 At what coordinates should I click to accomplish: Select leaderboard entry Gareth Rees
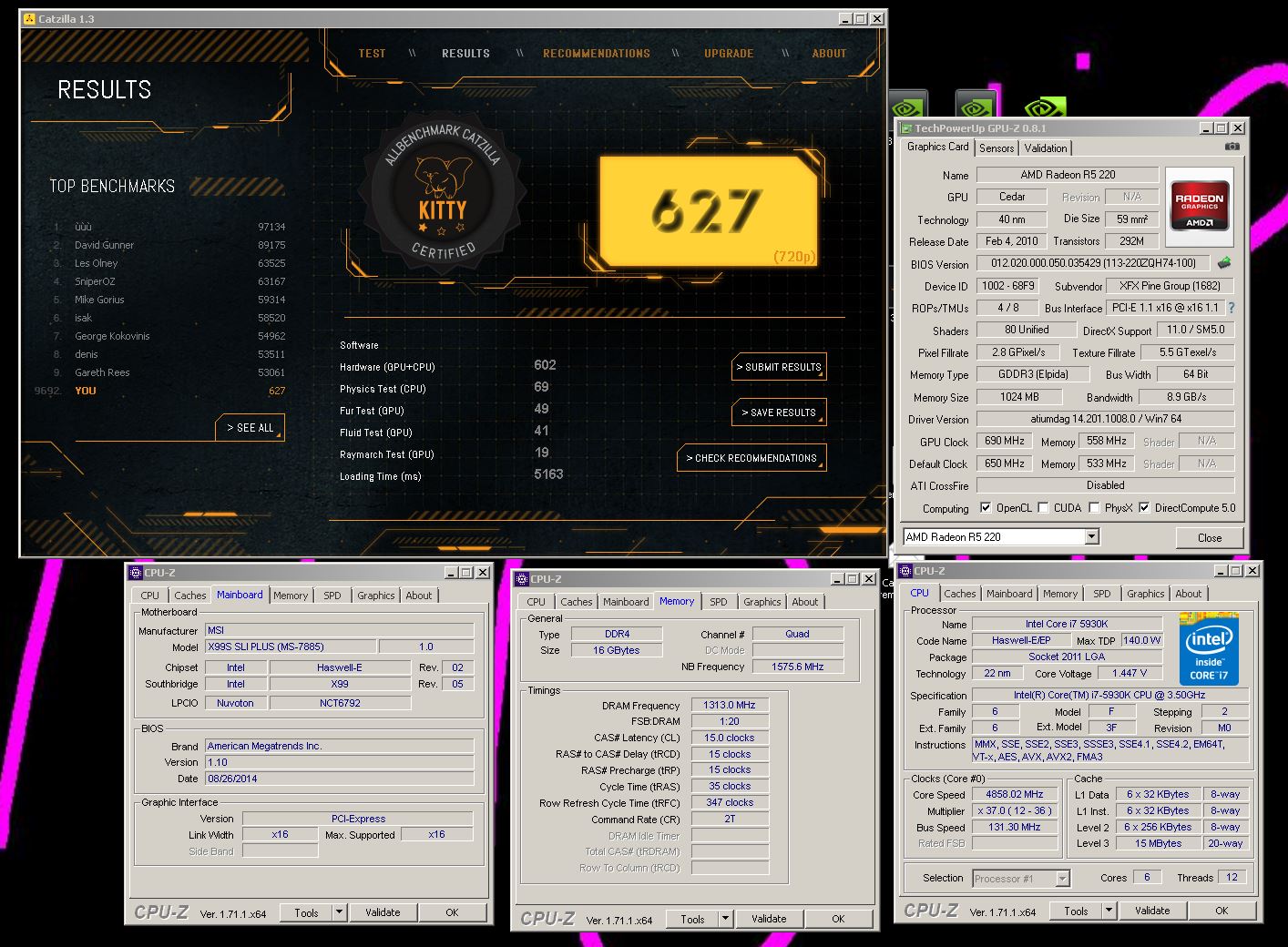[169, 372]
